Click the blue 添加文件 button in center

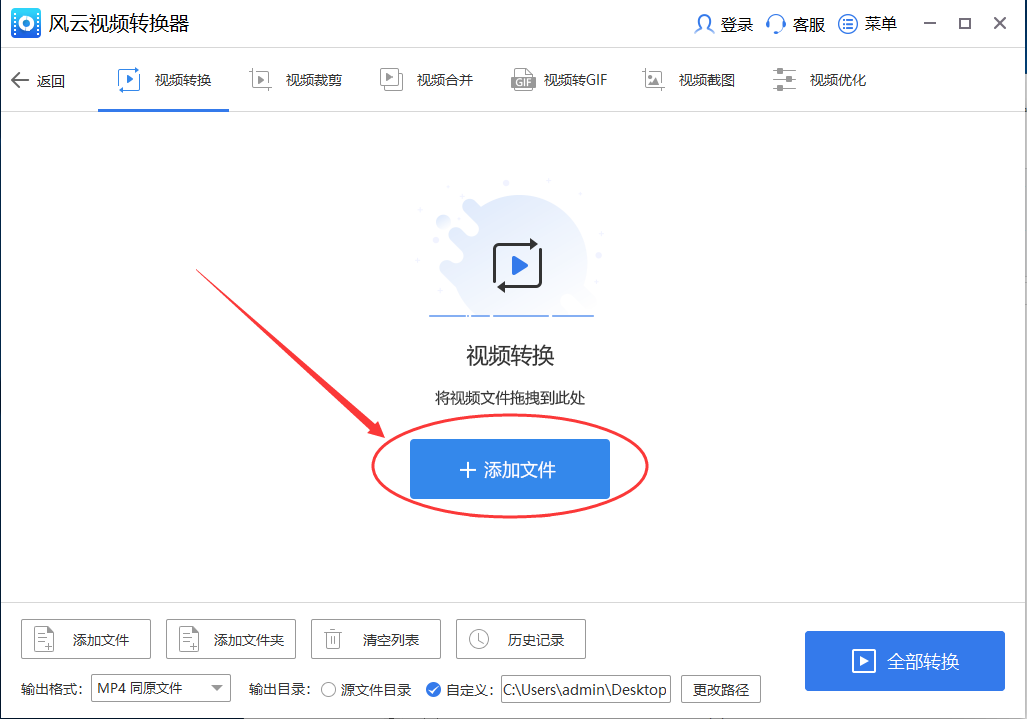pos(510,469)
